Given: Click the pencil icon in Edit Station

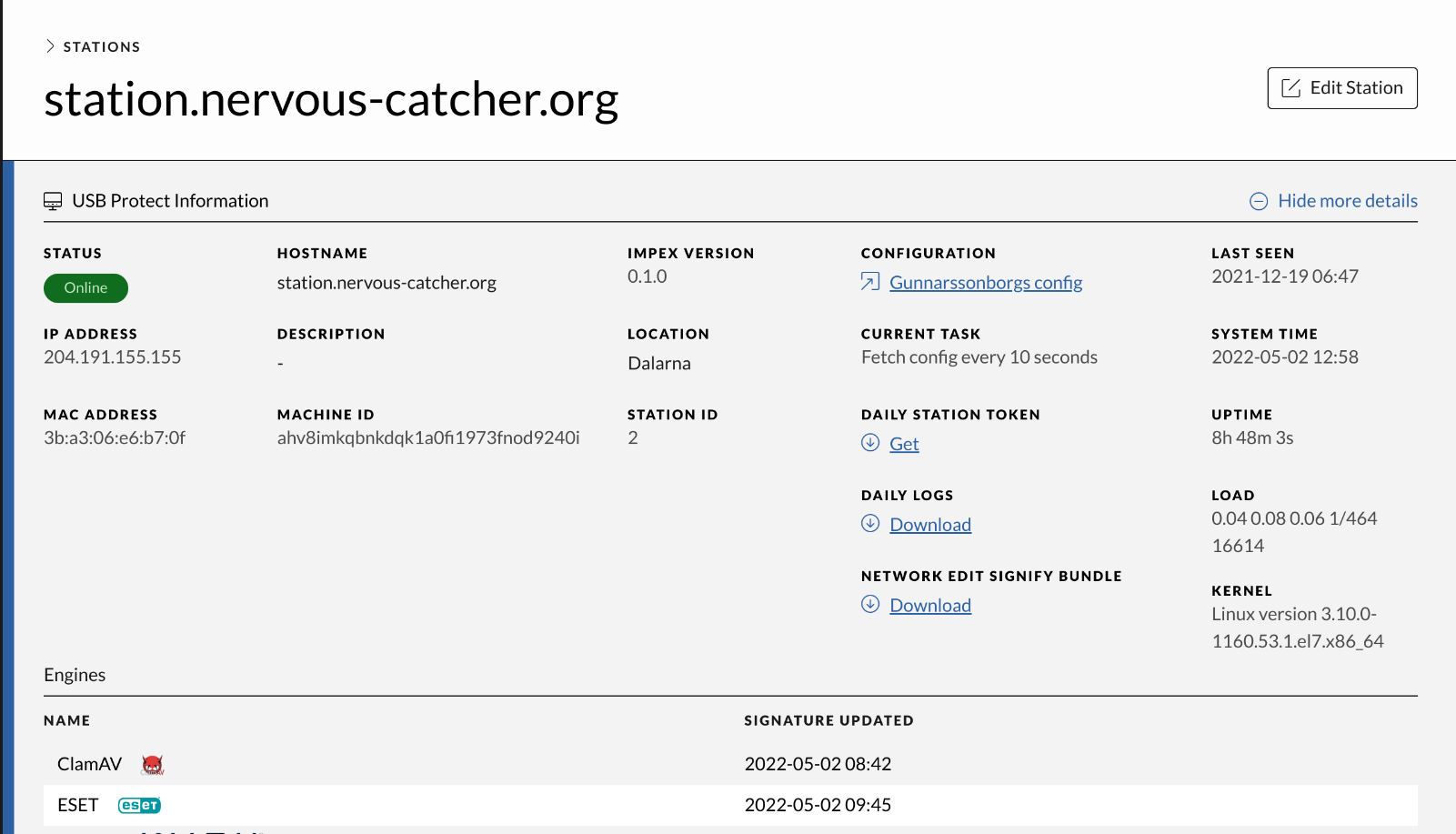Looking at the screenshot, I should point(1290,88).
